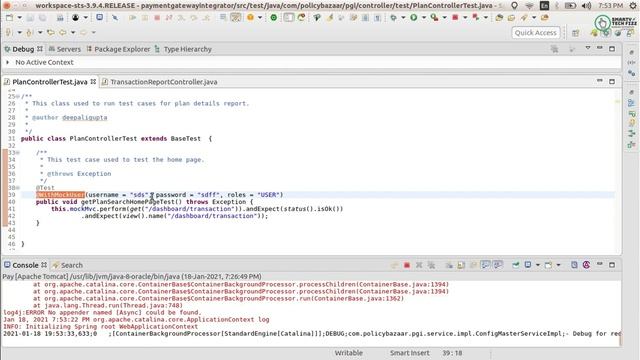The image size is (640, 360).
Task: Expand the Run launch dropdown arrow
Action: [423, 18]
